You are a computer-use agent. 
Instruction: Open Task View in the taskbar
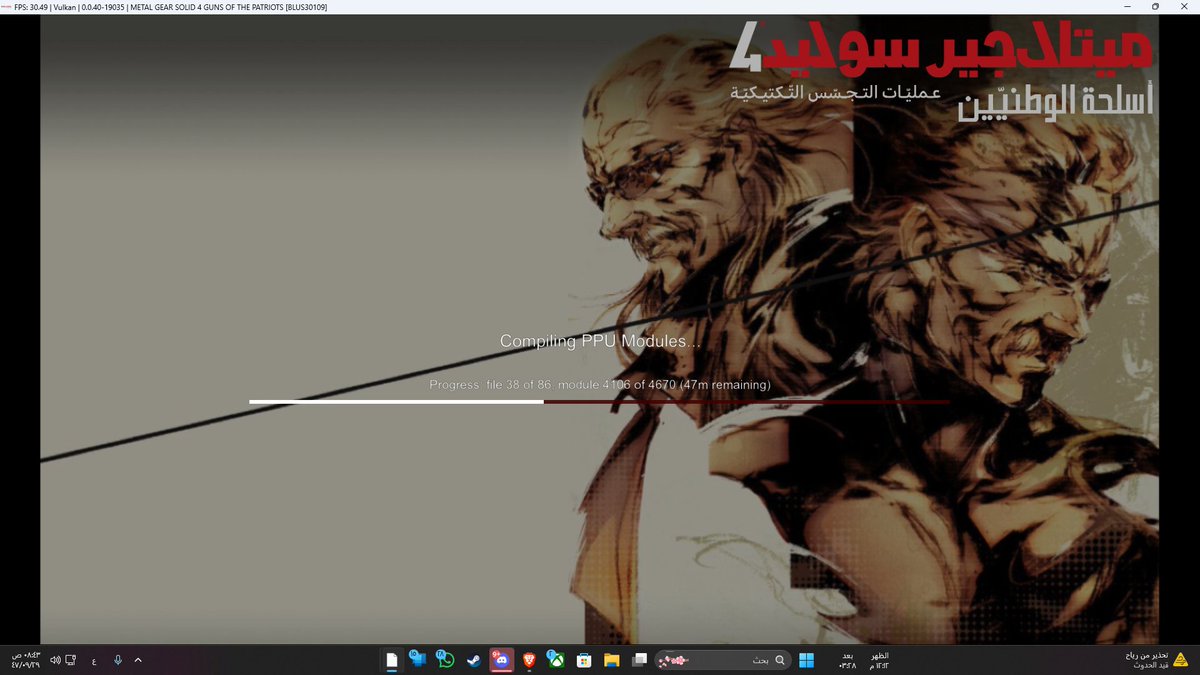point(638,660)
